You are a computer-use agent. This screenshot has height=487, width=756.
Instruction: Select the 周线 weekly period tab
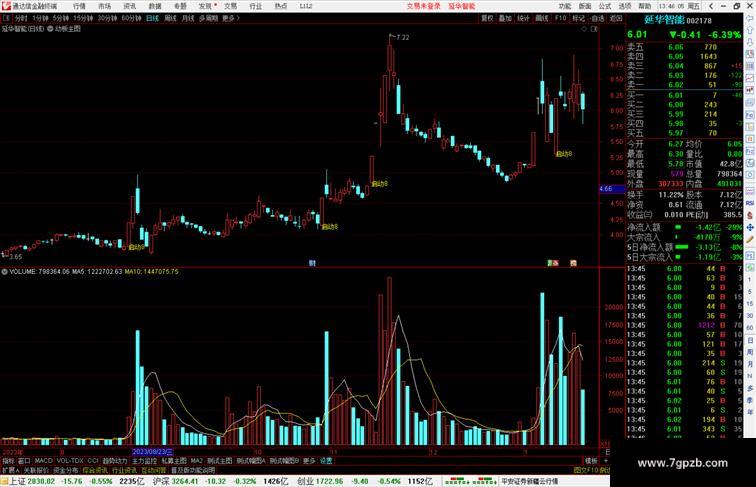tap(170, 18)
